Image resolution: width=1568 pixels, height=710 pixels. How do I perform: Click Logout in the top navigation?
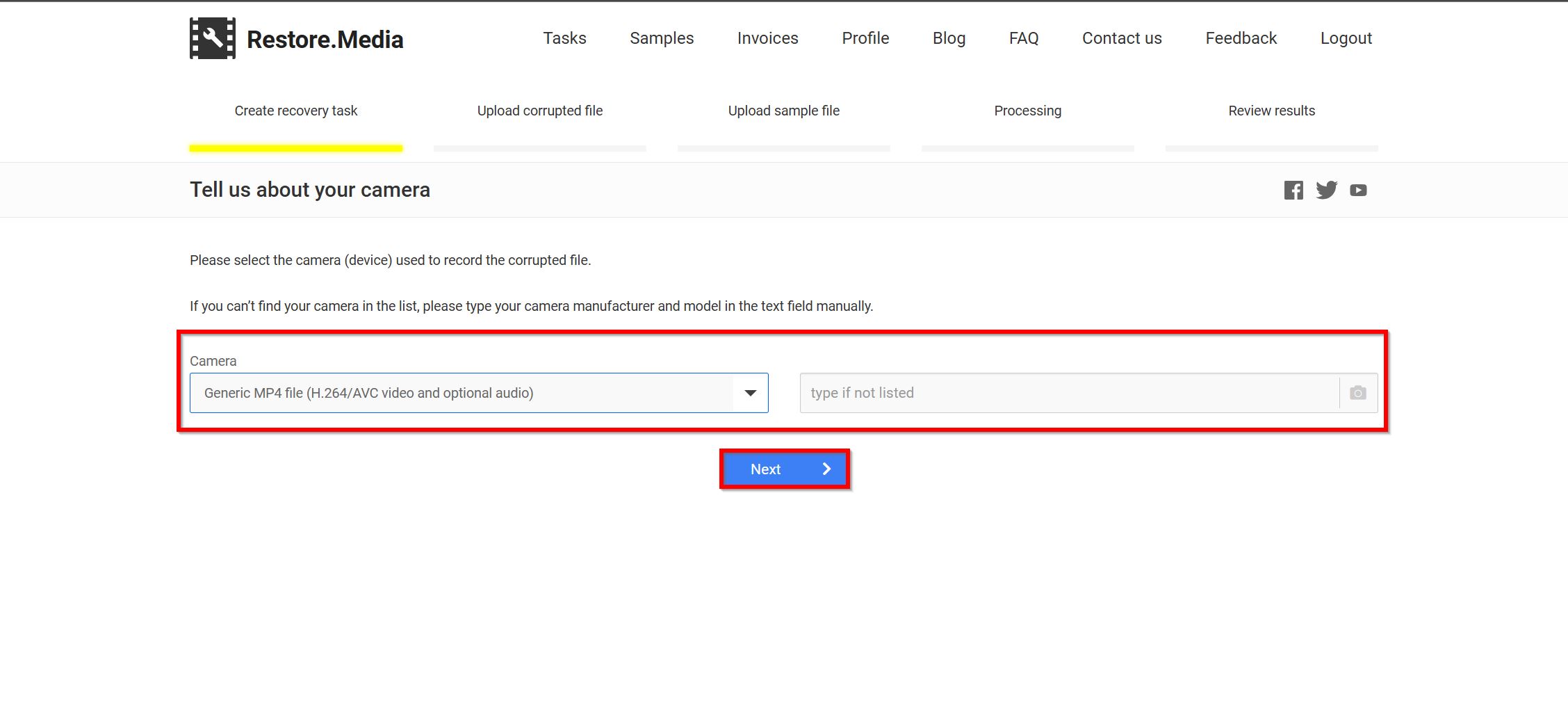(1346, 38)
